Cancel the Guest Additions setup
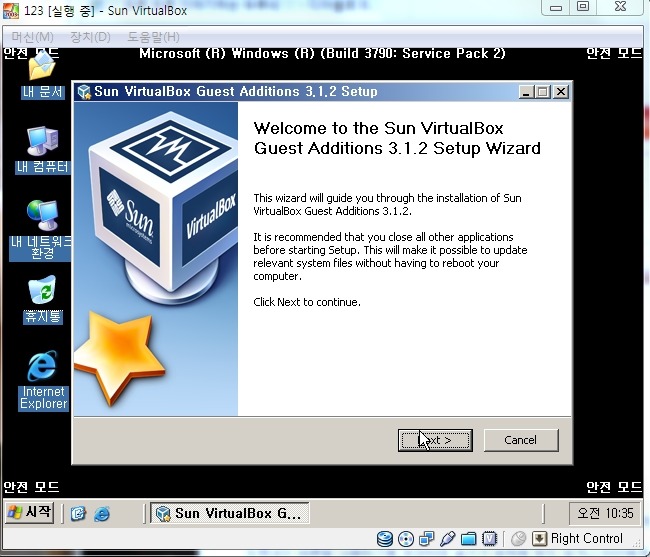The image size is (650, 557). (x=521, y=440)
